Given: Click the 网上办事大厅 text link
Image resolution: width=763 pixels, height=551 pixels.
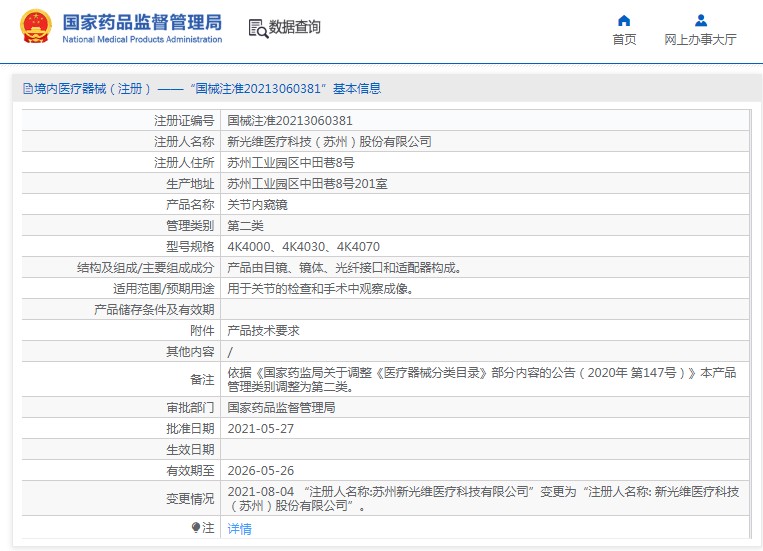Looking at the screenshot, I should click(700, 39).
